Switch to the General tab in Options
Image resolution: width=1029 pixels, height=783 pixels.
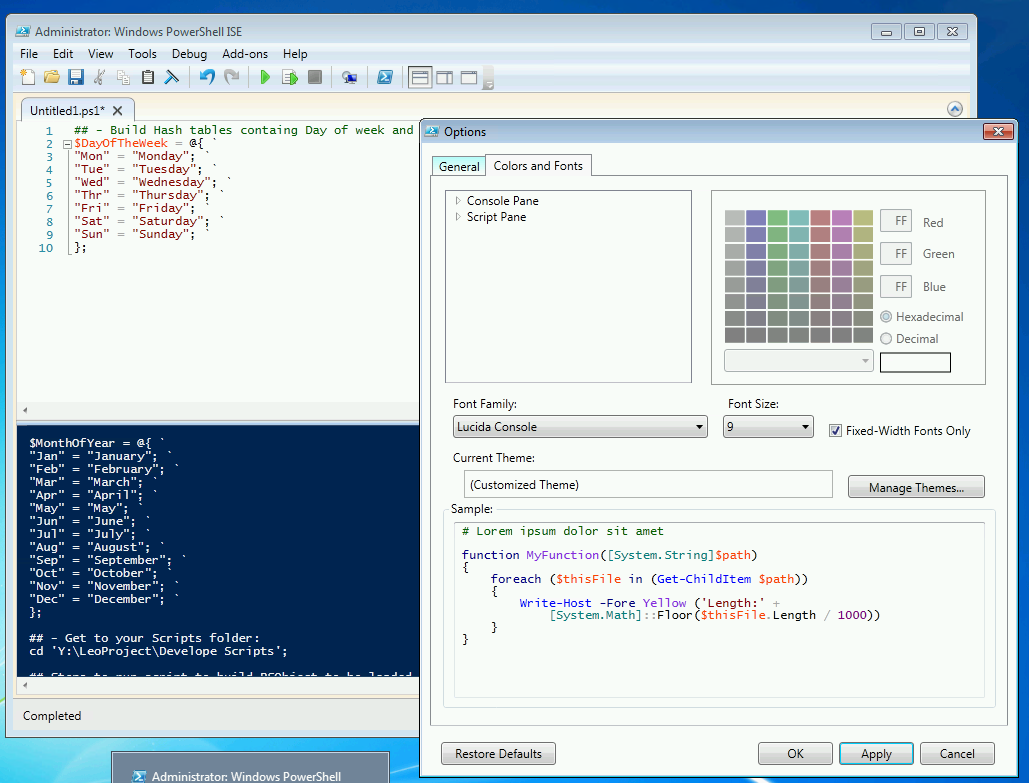coord(459,167)
